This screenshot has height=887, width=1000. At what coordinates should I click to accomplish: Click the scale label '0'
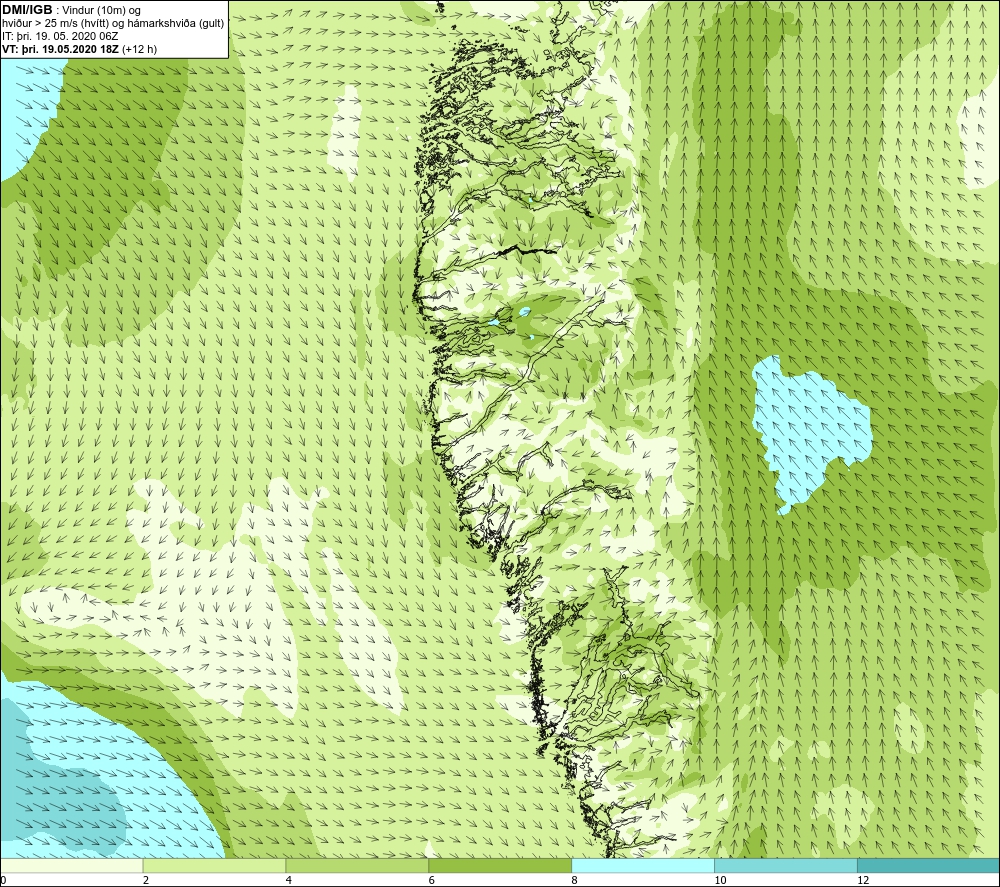3,880
